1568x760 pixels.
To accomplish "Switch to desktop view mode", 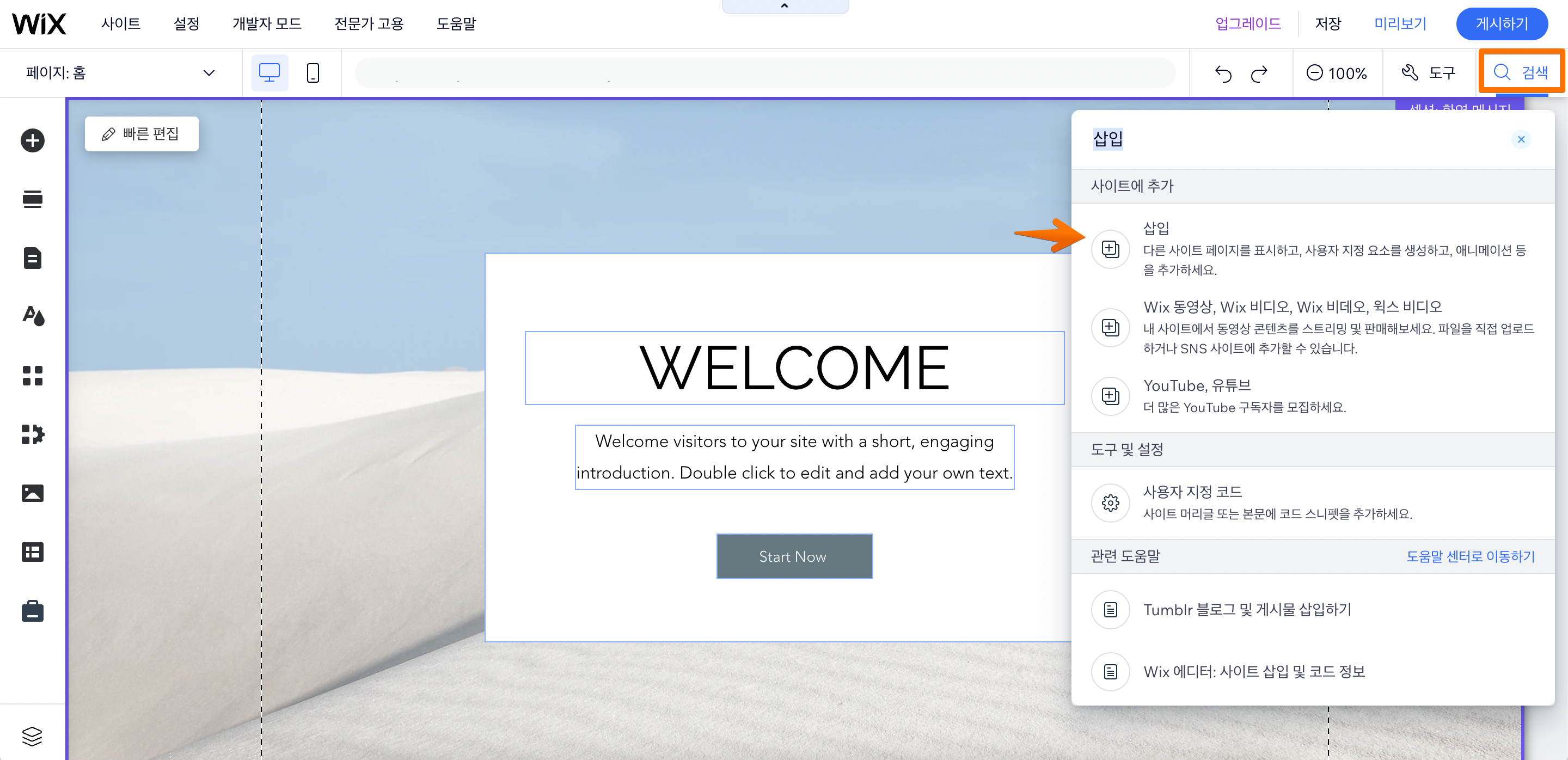I will 269,73.
